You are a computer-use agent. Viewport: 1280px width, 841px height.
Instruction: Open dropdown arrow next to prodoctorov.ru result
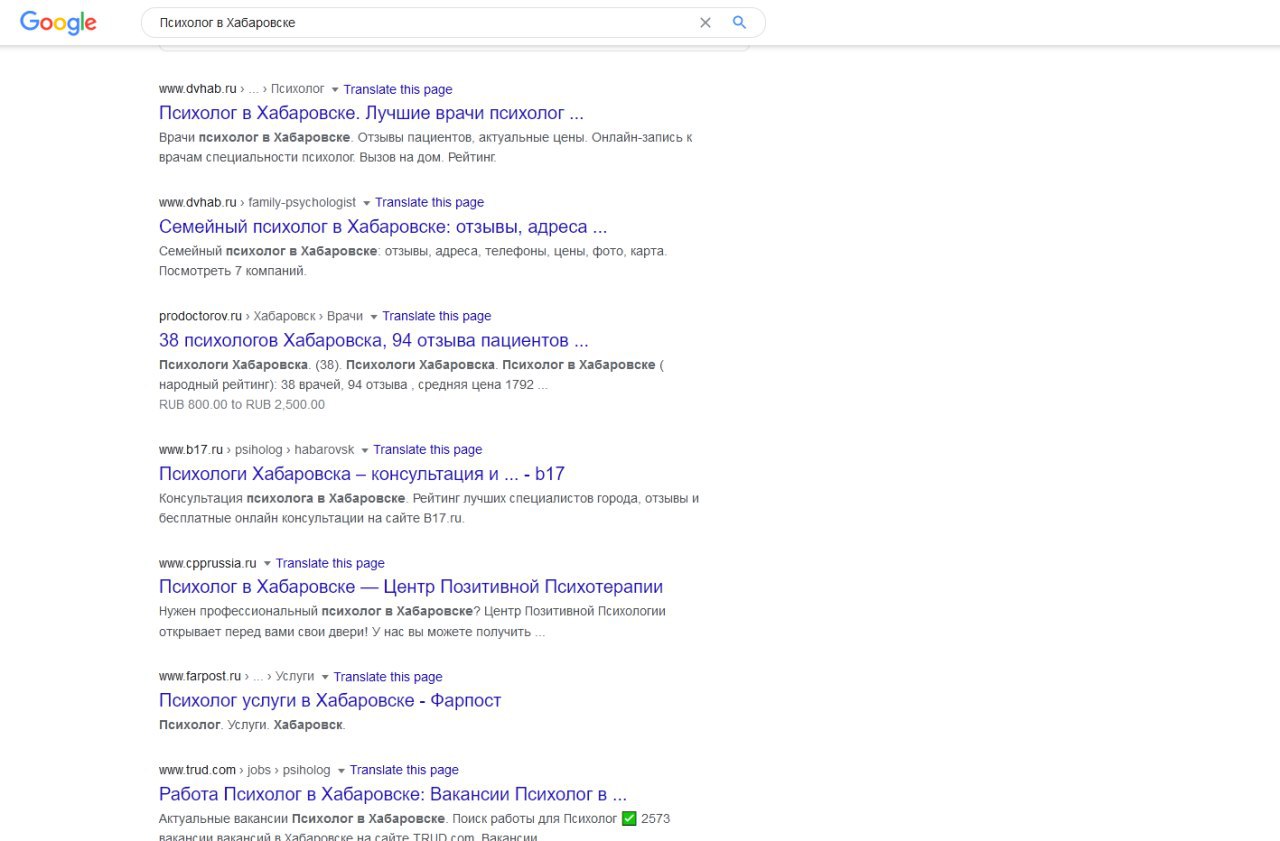pos(374,317)
